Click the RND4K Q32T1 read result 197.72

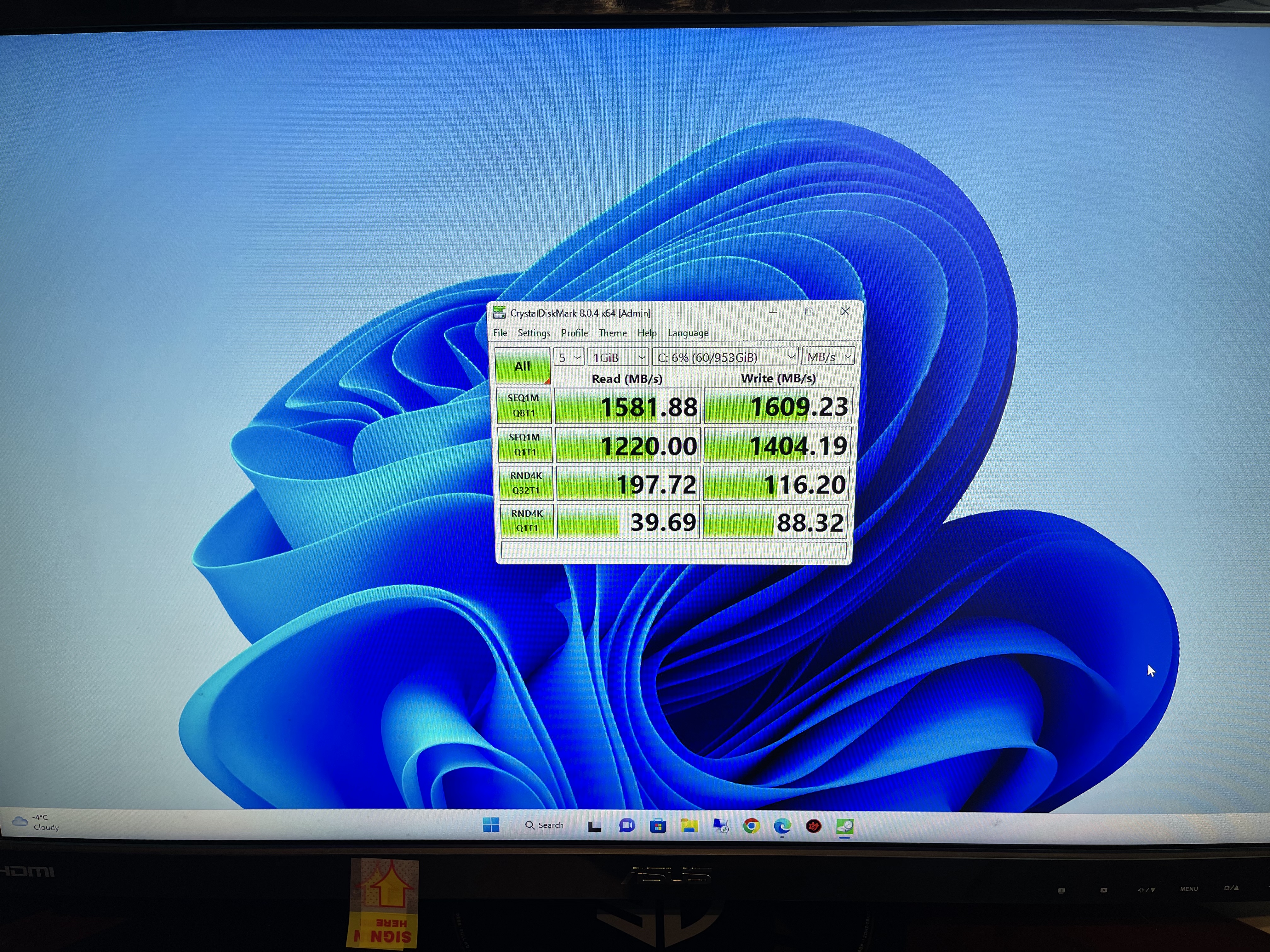(x=629, y=484)
